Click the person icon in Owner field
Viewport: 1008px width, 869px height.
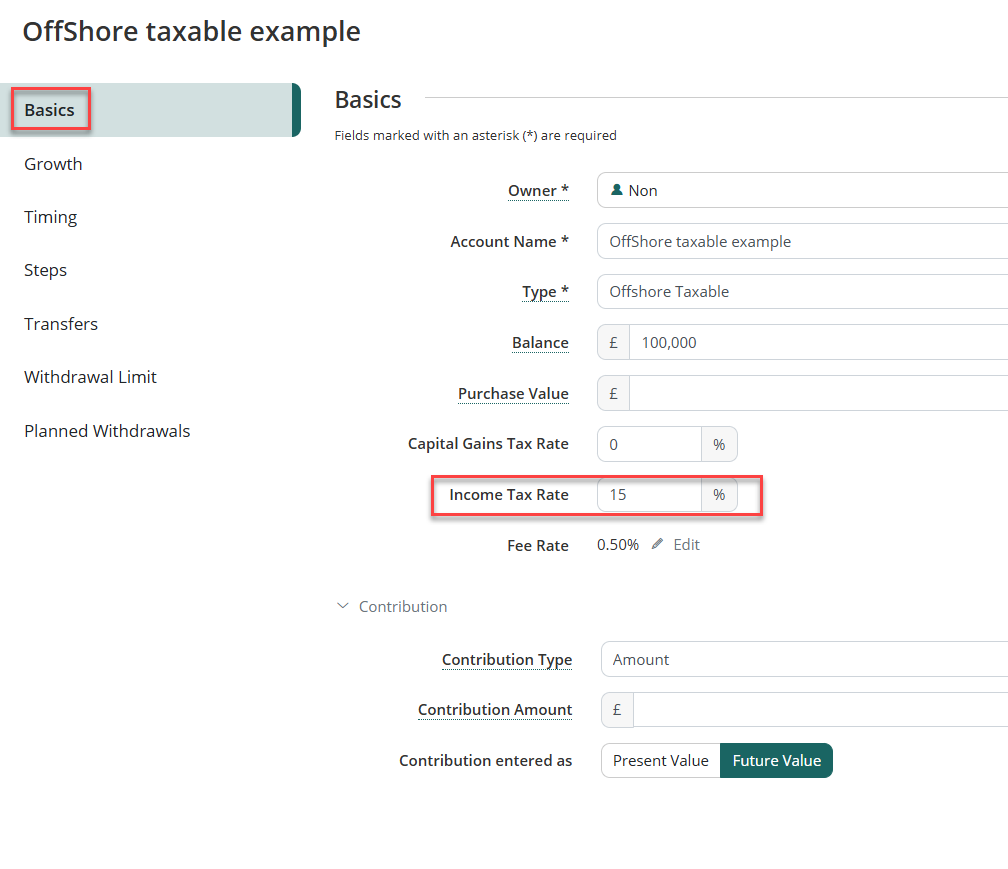pos(616,190)
